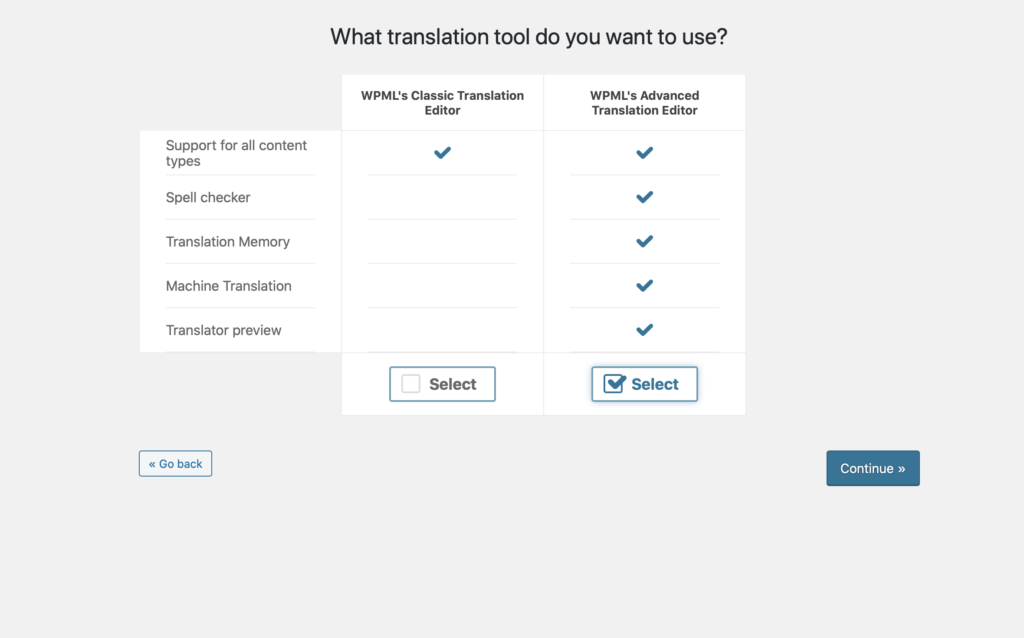Untick the Advanced Translation Editor Select checkbox
The width and height of the screenshot is (1024, 638).
coord(614,384)
